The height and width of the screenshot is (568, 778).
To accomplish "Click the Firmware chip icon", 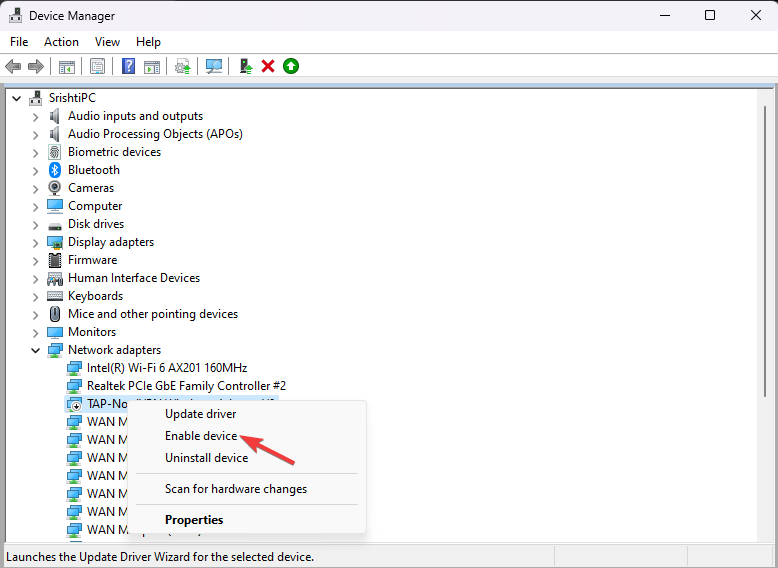I will [55, 260].
